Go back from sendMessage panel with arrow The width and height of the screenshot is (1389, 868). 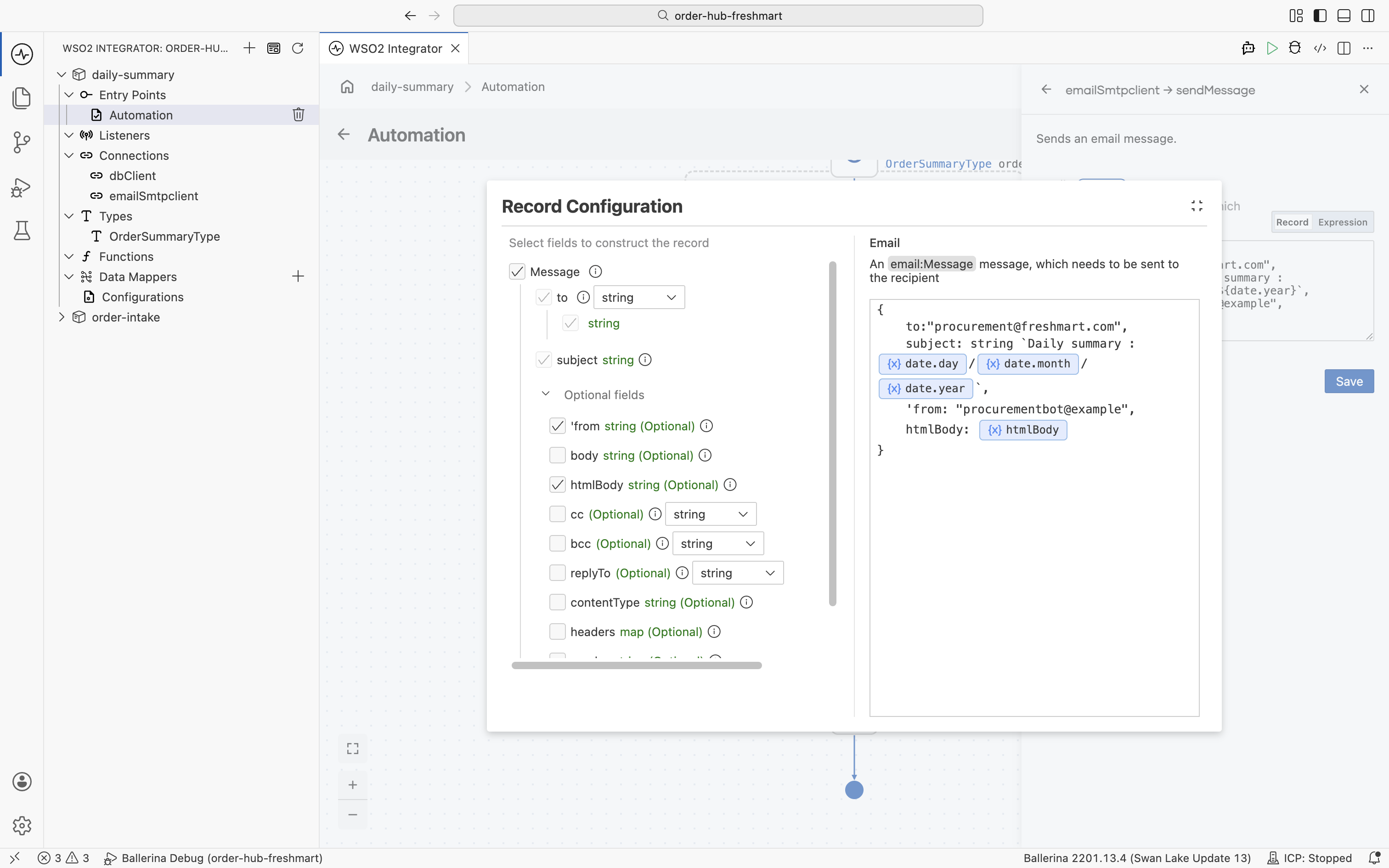click(1046, 90)
